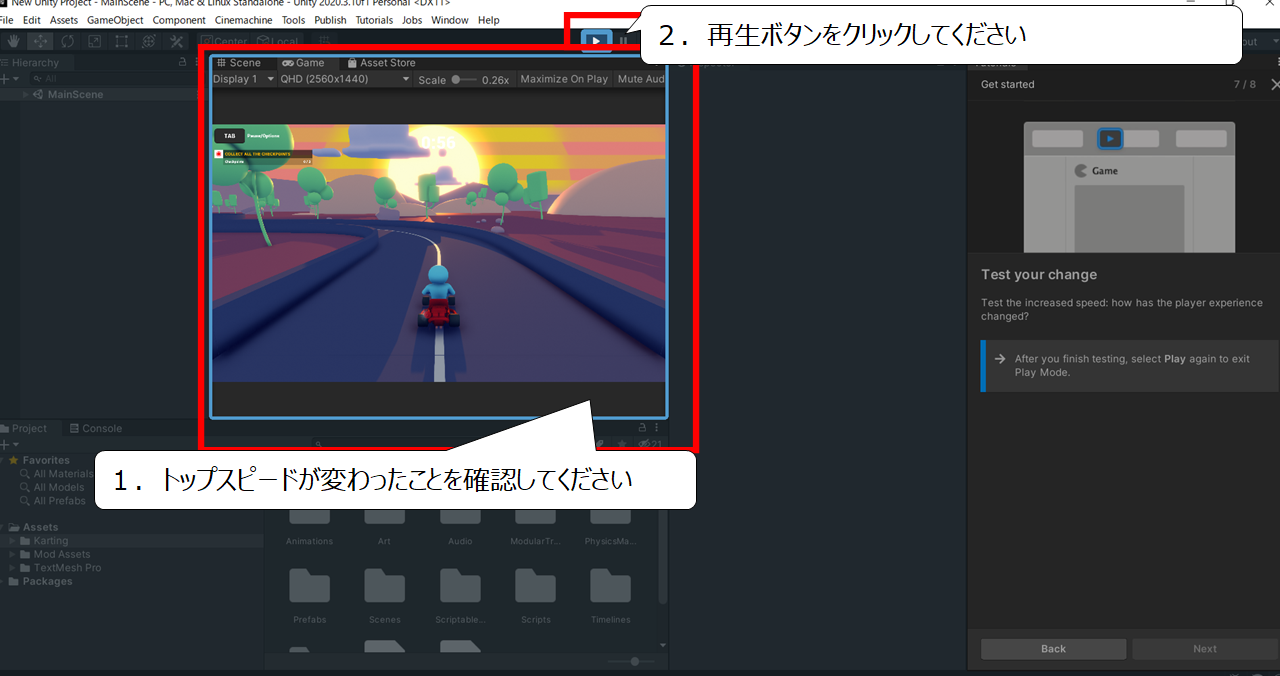Toggle the Hierarchy panel lock icon

(182, 62)
